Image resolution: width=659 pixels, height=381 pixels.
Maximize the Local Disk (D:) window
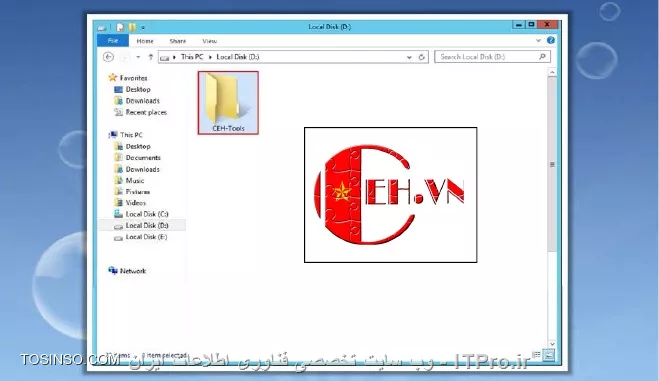[531, 25]
